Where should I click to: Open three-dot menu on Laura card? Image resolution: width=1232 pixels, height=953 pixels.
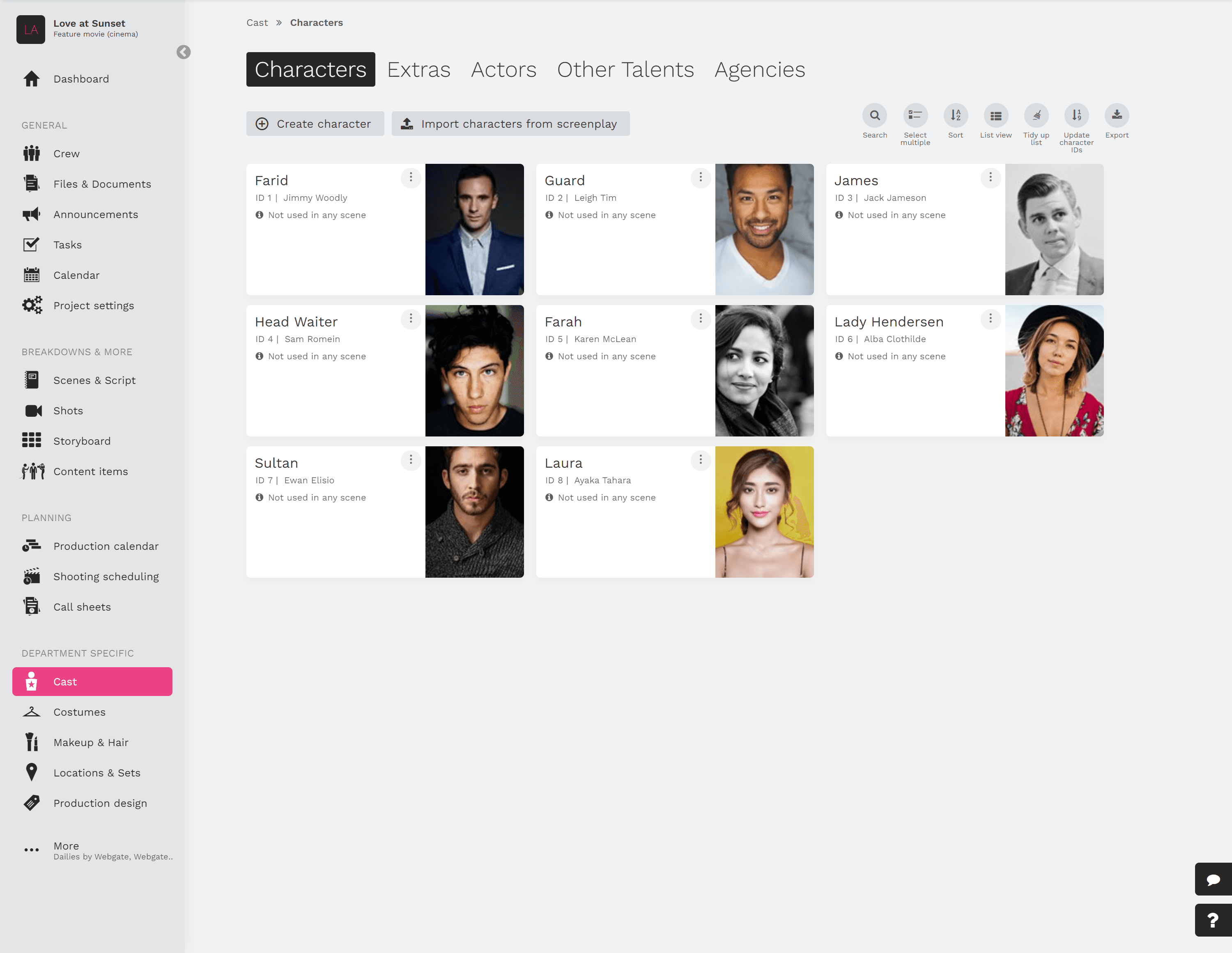click(x=700, y=460)
